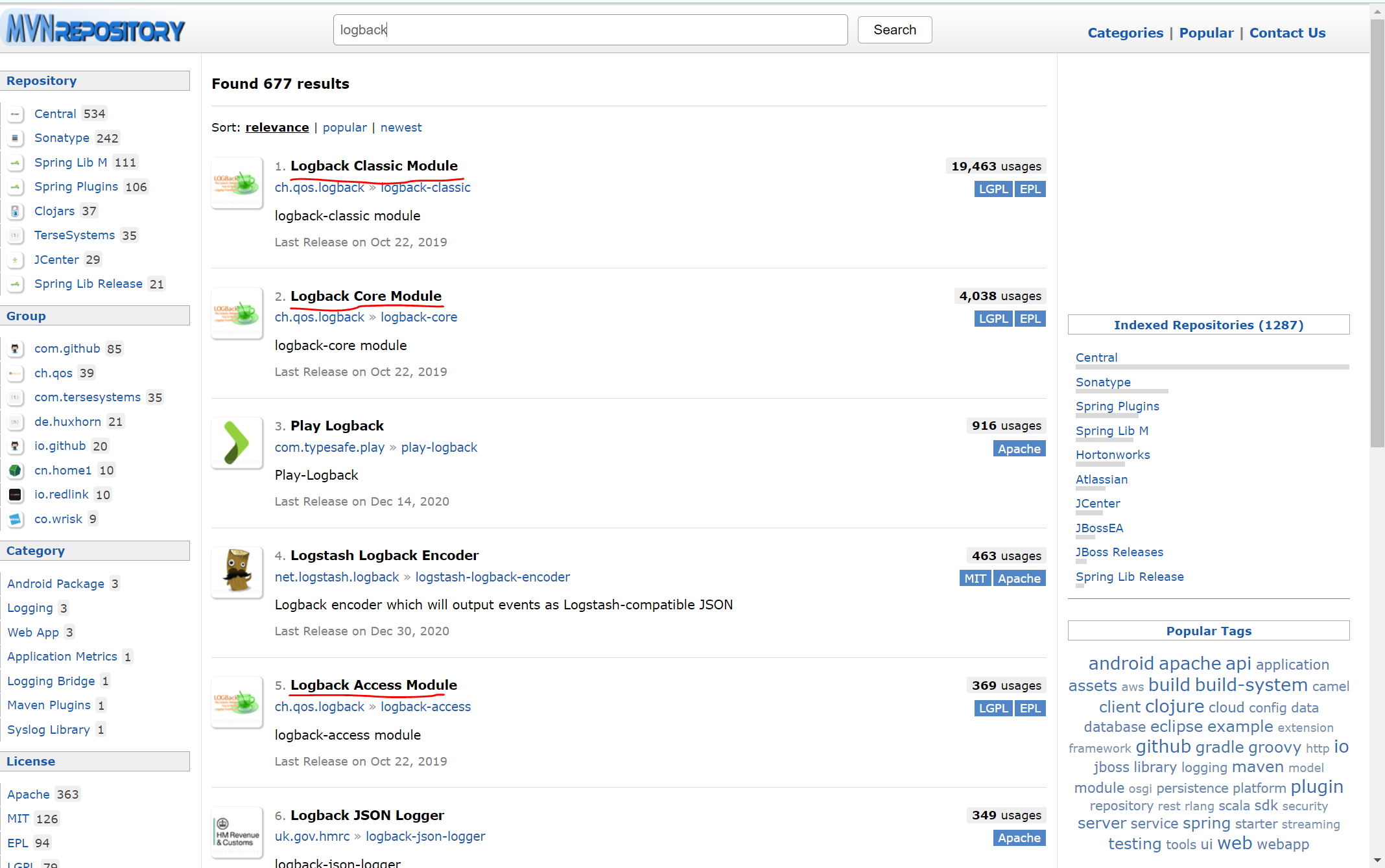
Task: Click the page vertical scrollbar thumb
Action: 1377,233
